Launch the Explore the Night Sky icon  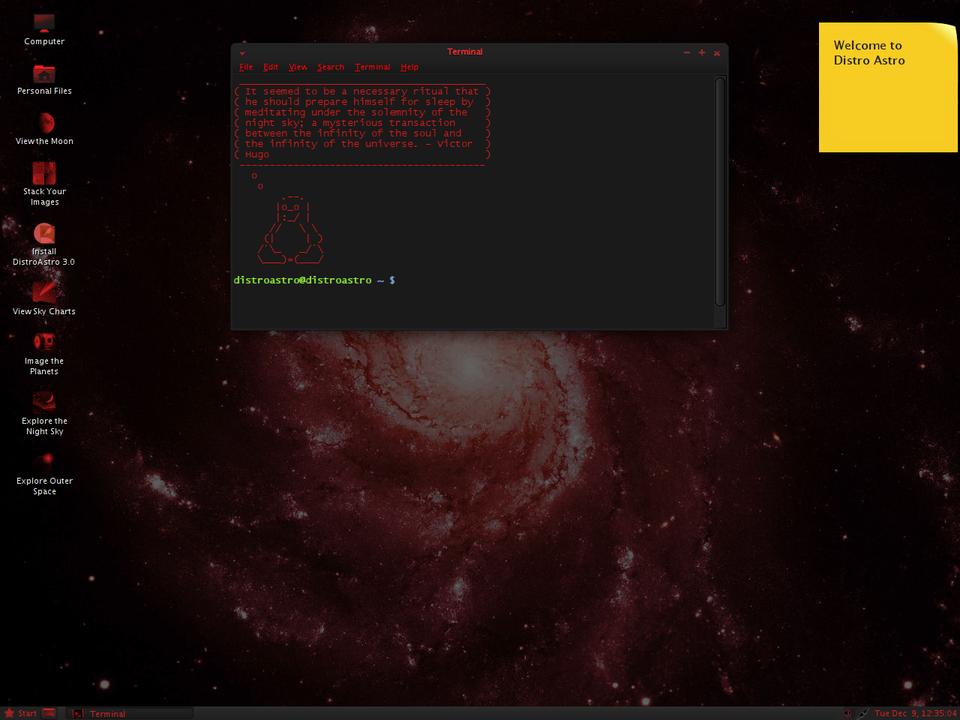(x=44, y=403)
